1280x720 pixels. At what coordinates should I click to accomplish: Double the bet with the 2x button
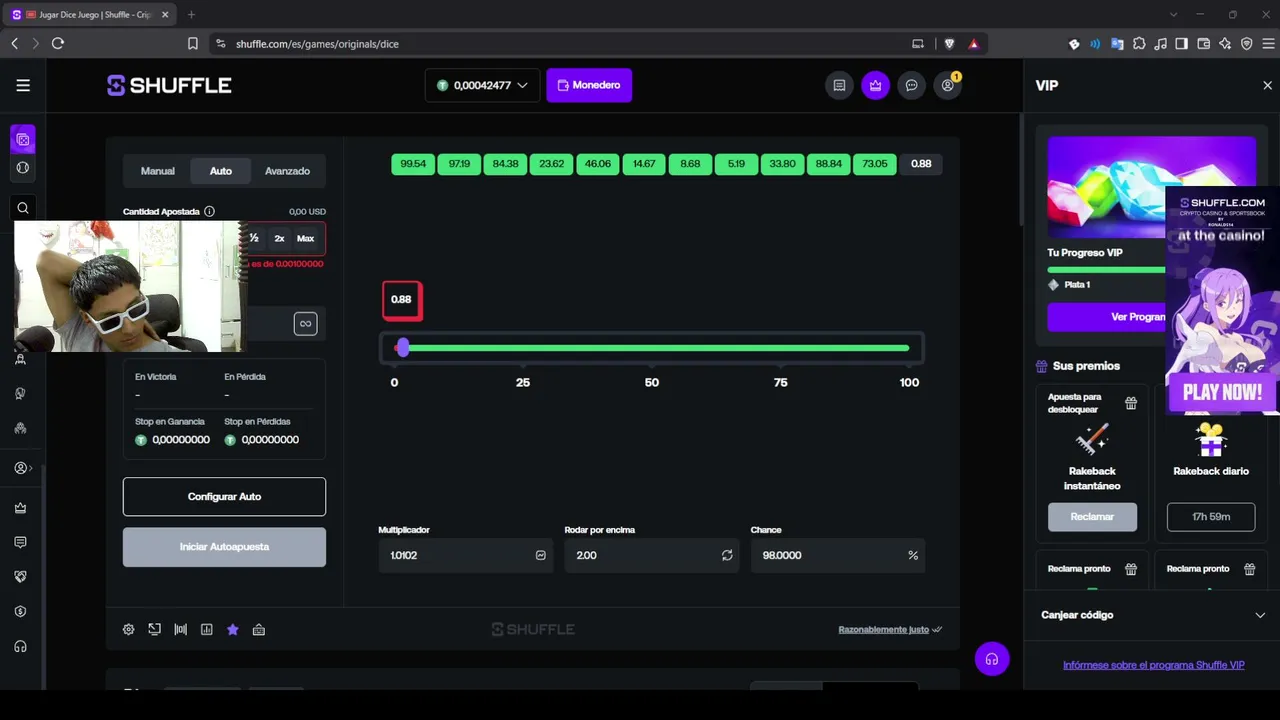(x=279, y=238)
